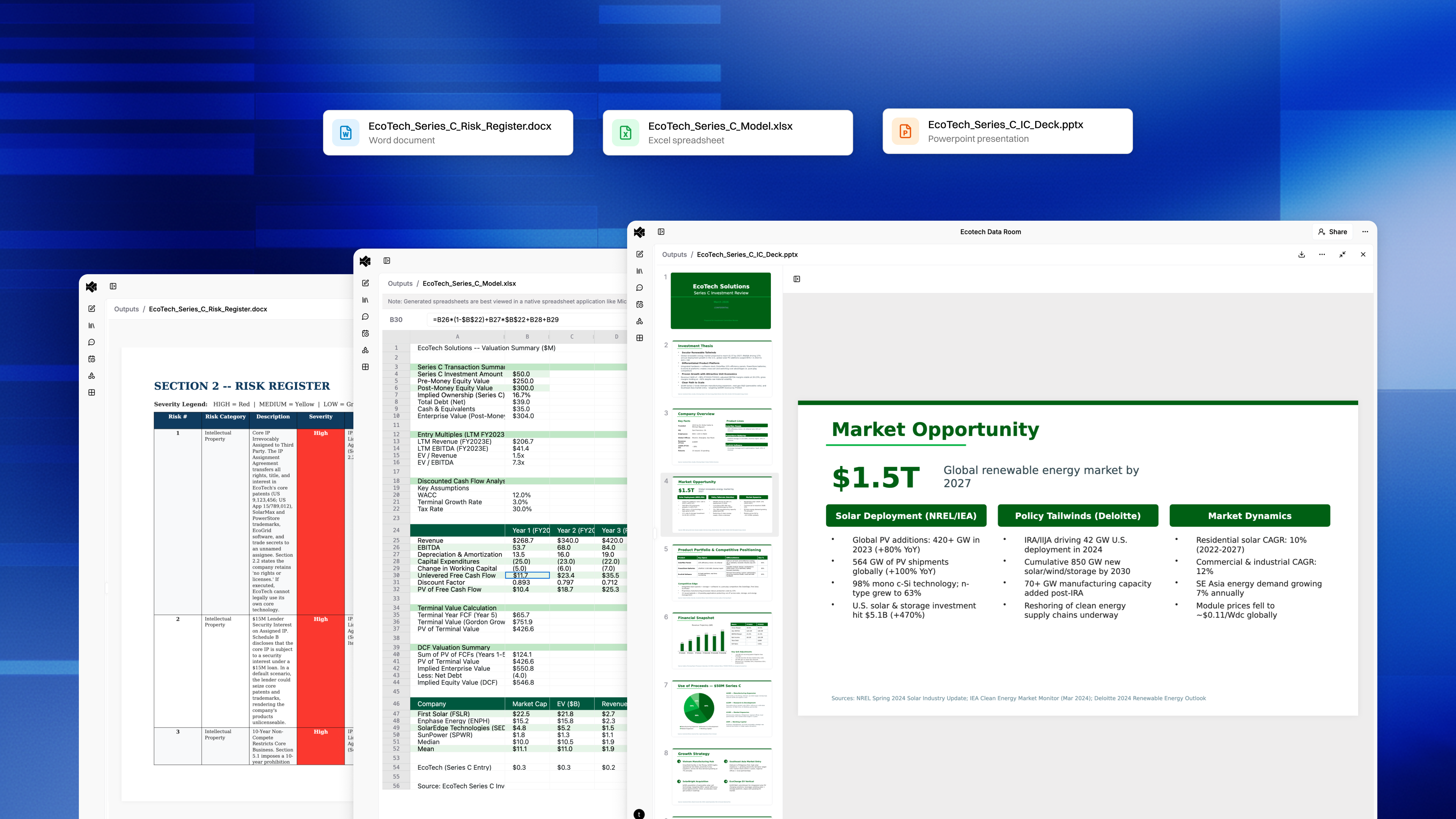
Task: Go to Outputs breadcrumb in the xlsx viewer
Action: pos(400,283)
